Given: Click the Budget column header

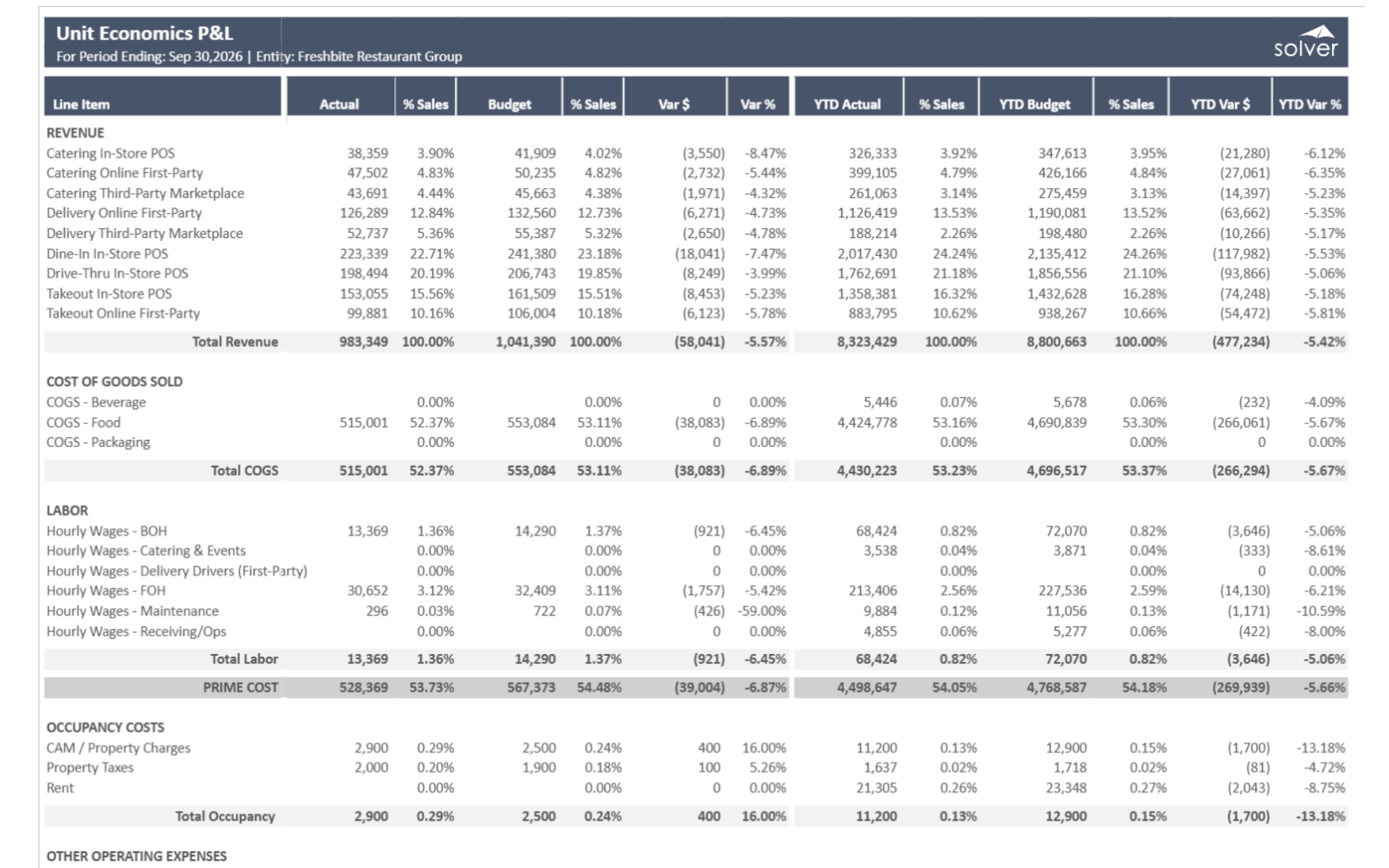Looking at the screenshot, I should (509, 104).
